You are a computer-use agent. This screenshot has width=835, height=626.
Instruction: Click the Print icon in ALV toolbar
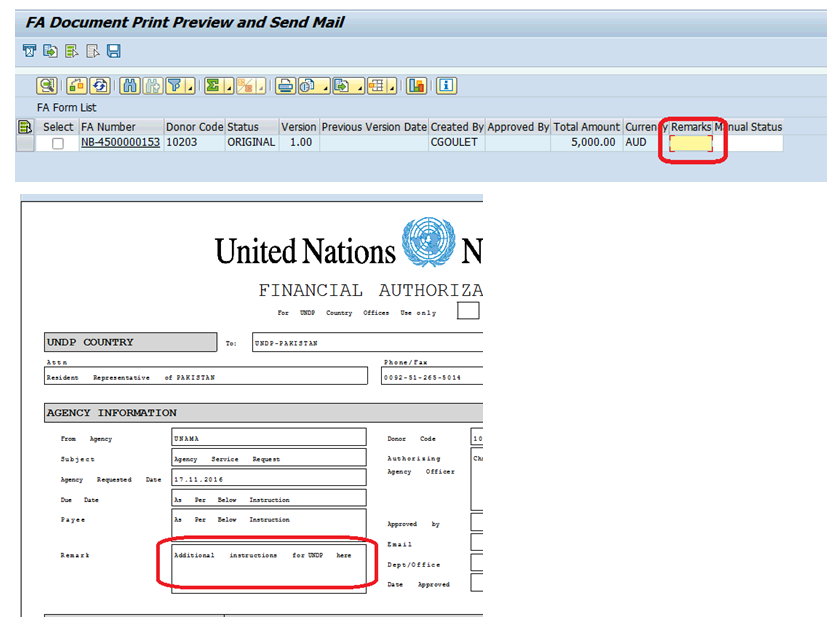coord(285,86)
